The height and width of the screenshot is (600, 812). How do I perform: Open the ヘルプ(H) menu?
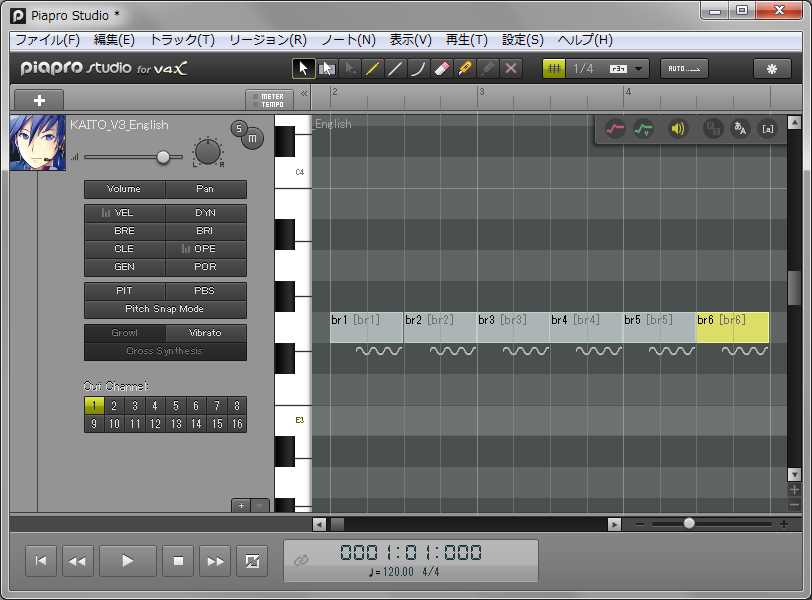pyautogui.click(x=585, y=40)
